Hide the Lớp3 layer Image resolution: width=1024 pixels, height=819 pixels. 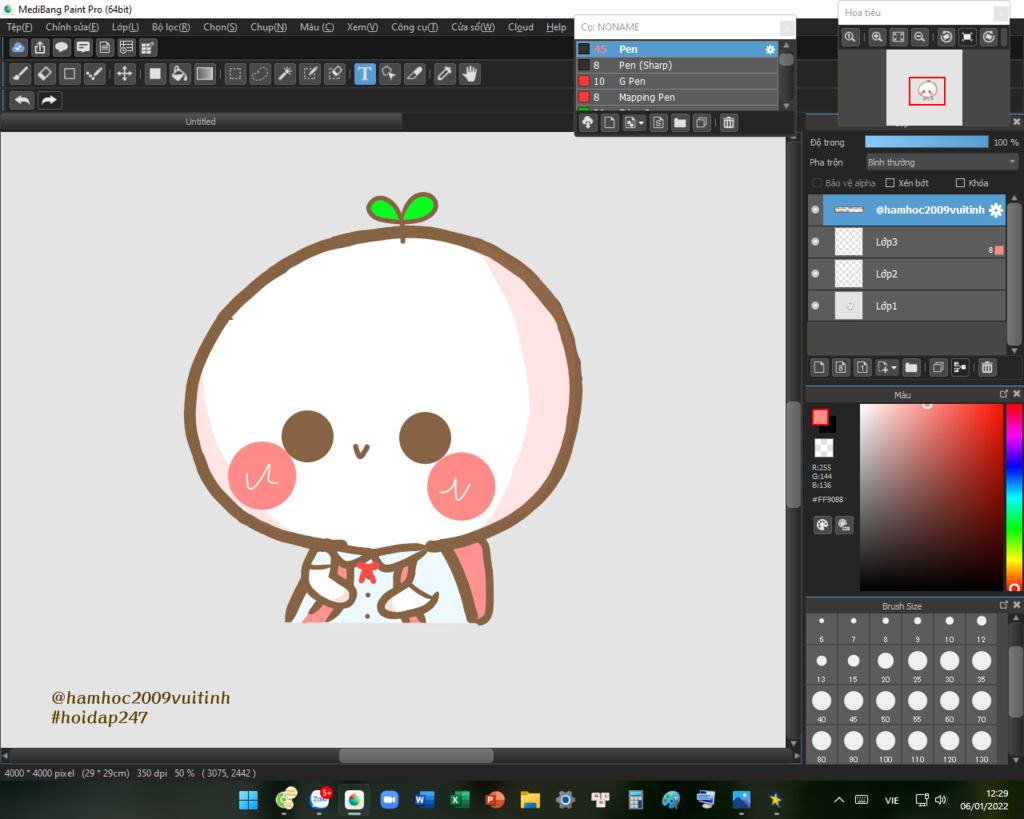coord(815,242)
